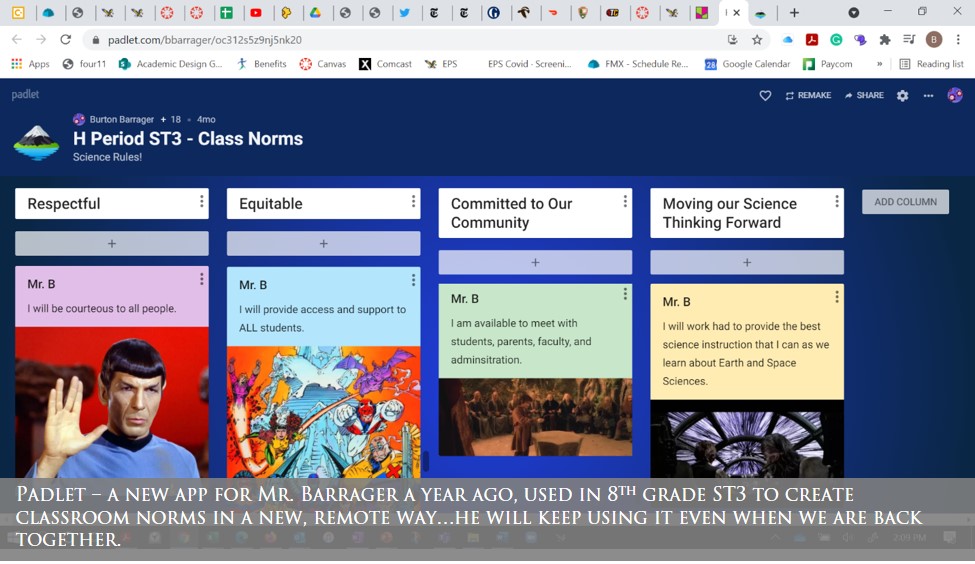Screen dimensions: 975x564
Task: Expand options for Mr. B's yellow science post
Action: pos(837,297)
